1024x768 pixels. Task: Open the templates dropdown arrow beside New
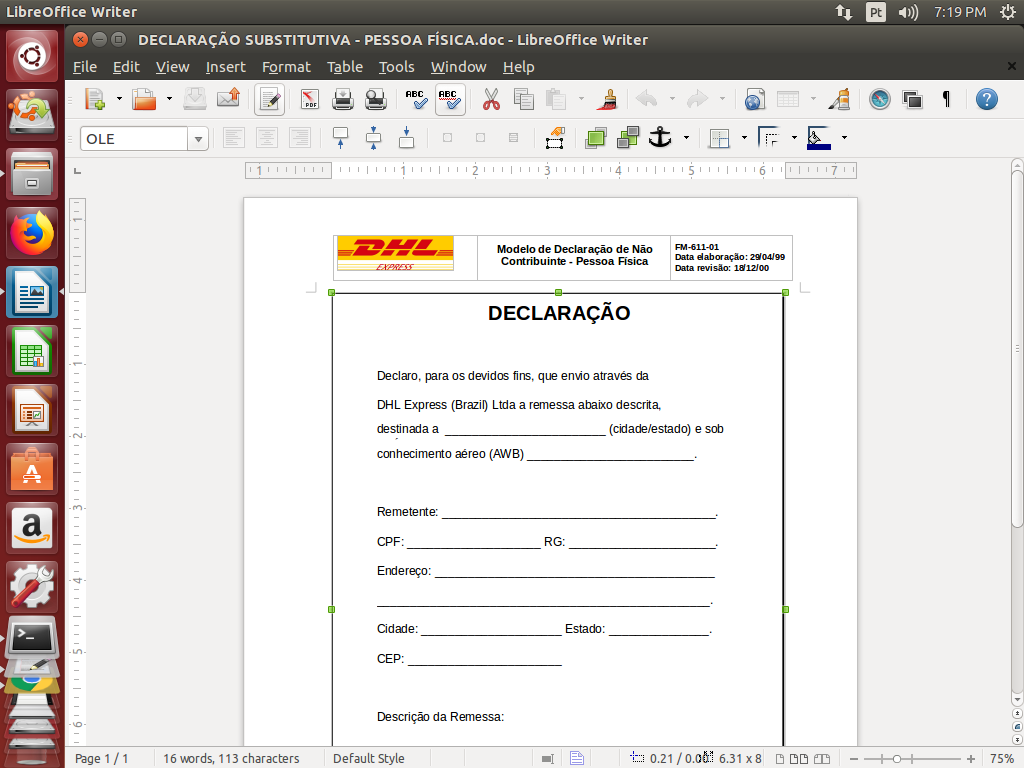tap(119, 99)
